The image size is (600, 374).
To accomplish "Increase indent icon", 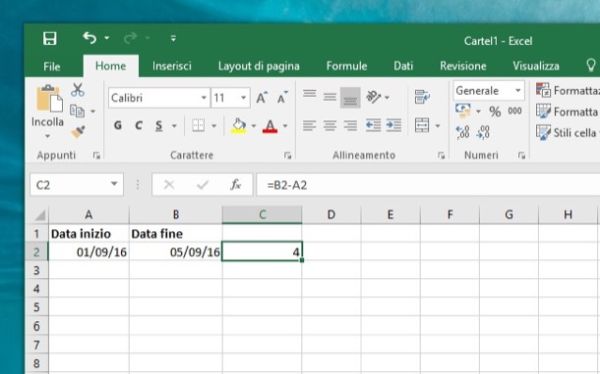I will [394, 125].
